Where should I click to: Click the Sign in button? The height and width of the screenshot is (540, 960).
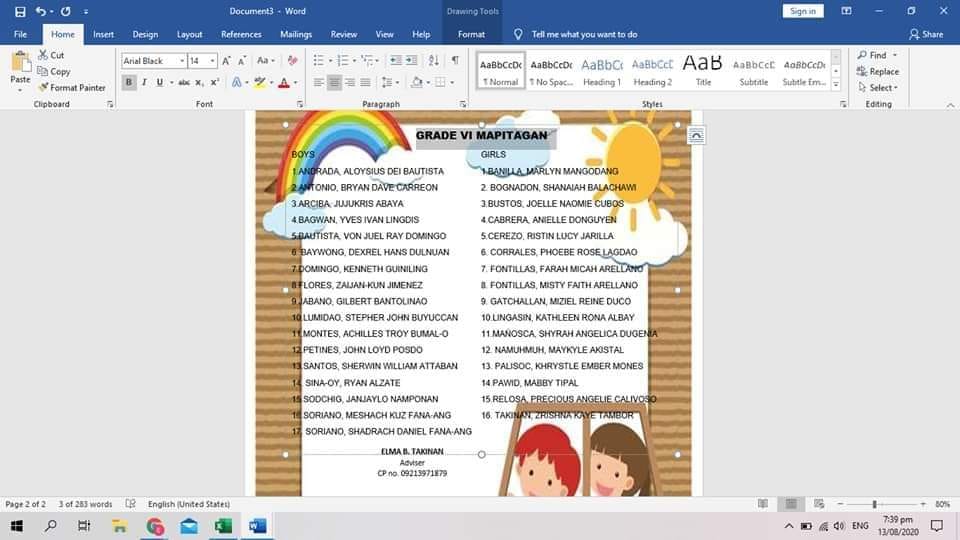point(803,11)
